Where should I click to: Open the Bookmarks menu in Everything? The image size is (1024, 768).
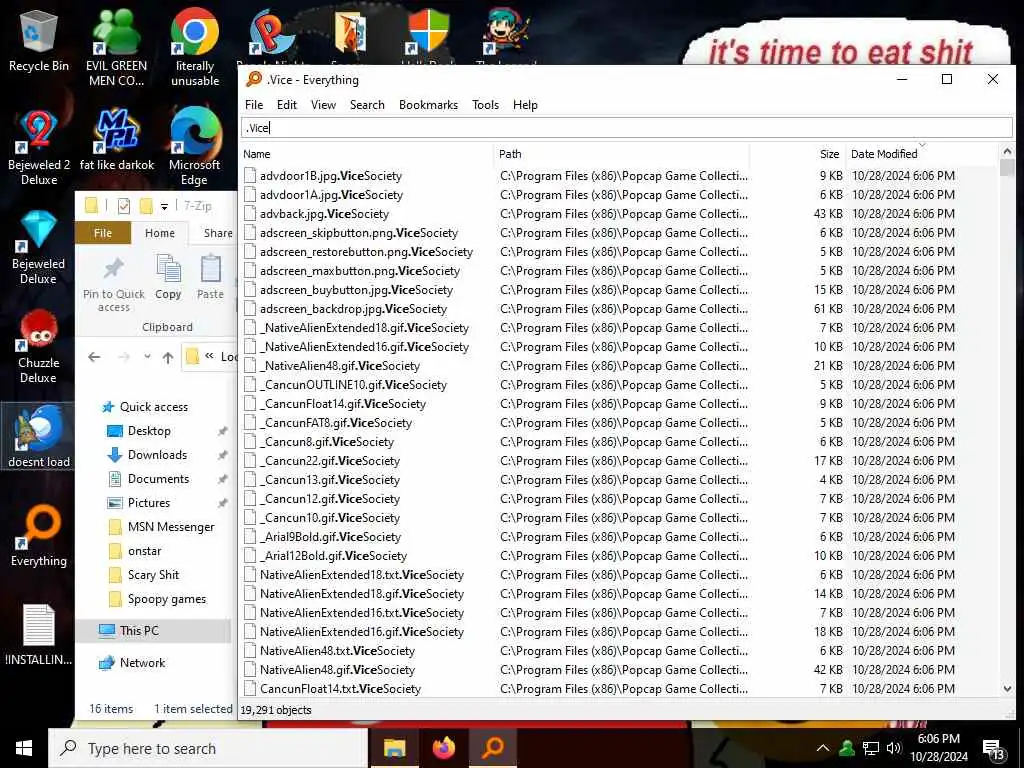coord(428,104)
